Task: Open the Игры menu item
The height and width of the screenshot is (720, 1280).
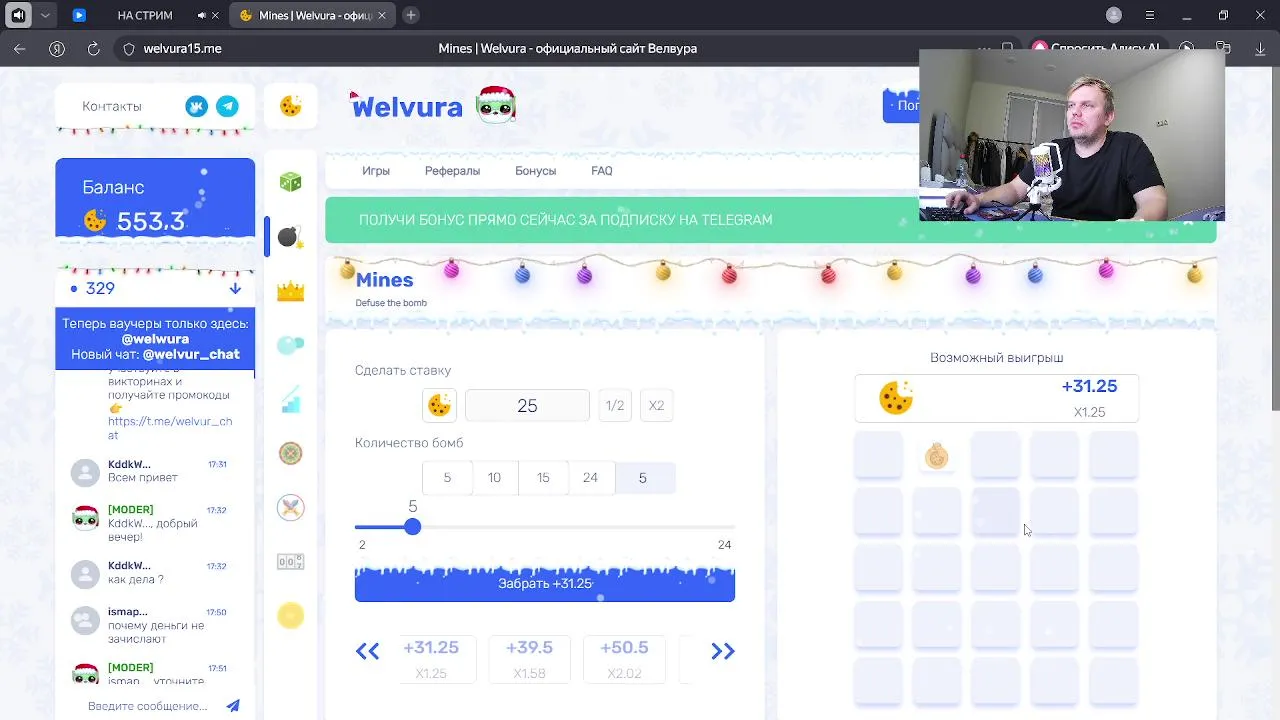Action: 376,171
